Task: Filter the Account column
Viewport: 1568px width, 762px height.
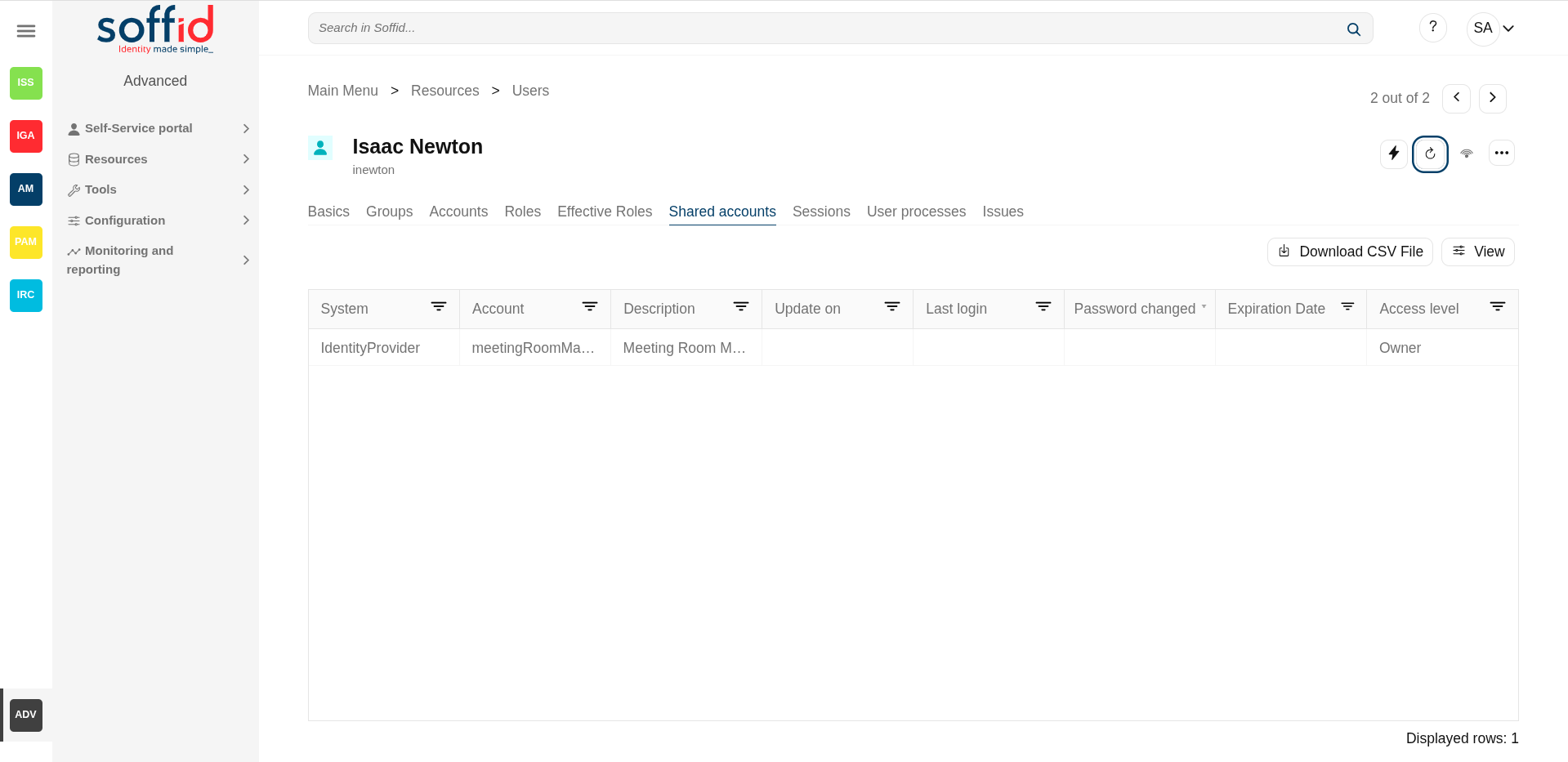Action: pos(590,307)
